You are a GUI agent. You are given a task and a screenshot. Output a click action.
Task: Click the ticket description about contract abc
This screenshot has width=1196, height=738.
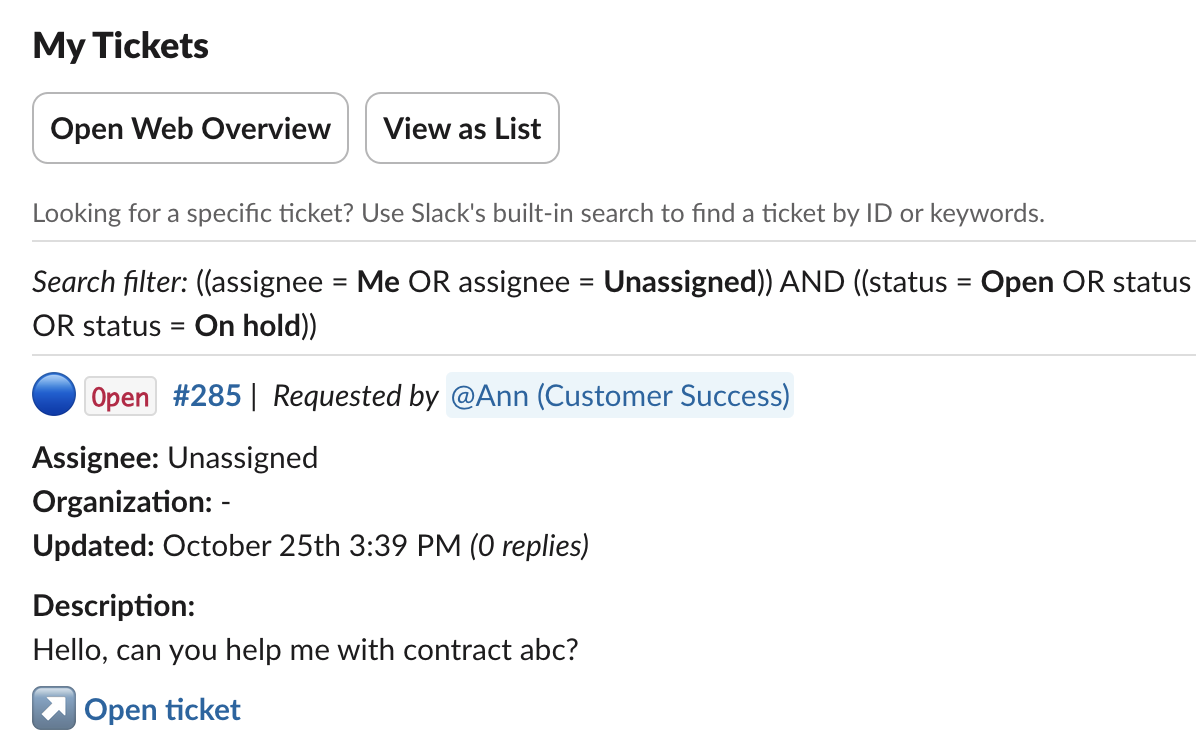click(306, 650)
